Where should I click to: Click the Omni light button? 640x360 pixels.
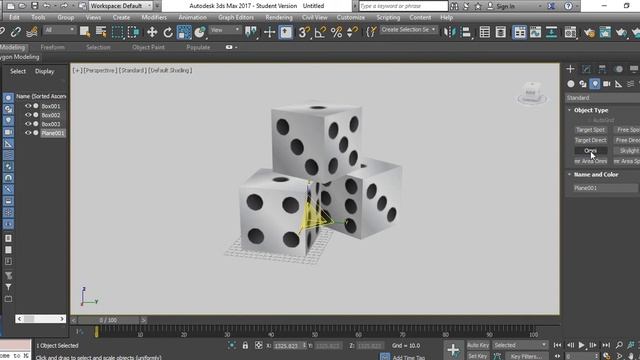pyautogui.click(x=590, y=151)
